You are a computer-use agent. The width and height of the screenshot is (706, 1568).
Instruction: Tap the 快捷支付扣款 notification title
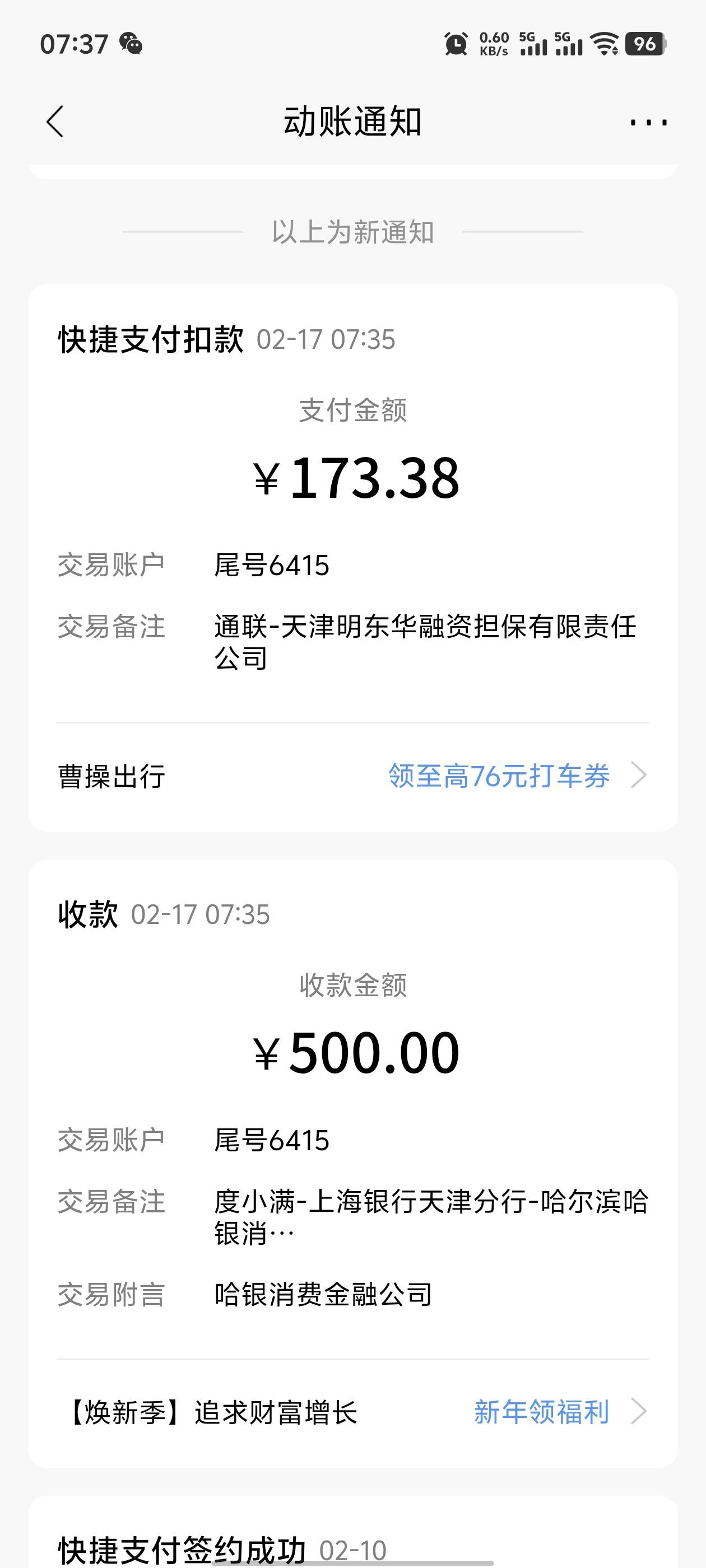[x=151, y=339]
